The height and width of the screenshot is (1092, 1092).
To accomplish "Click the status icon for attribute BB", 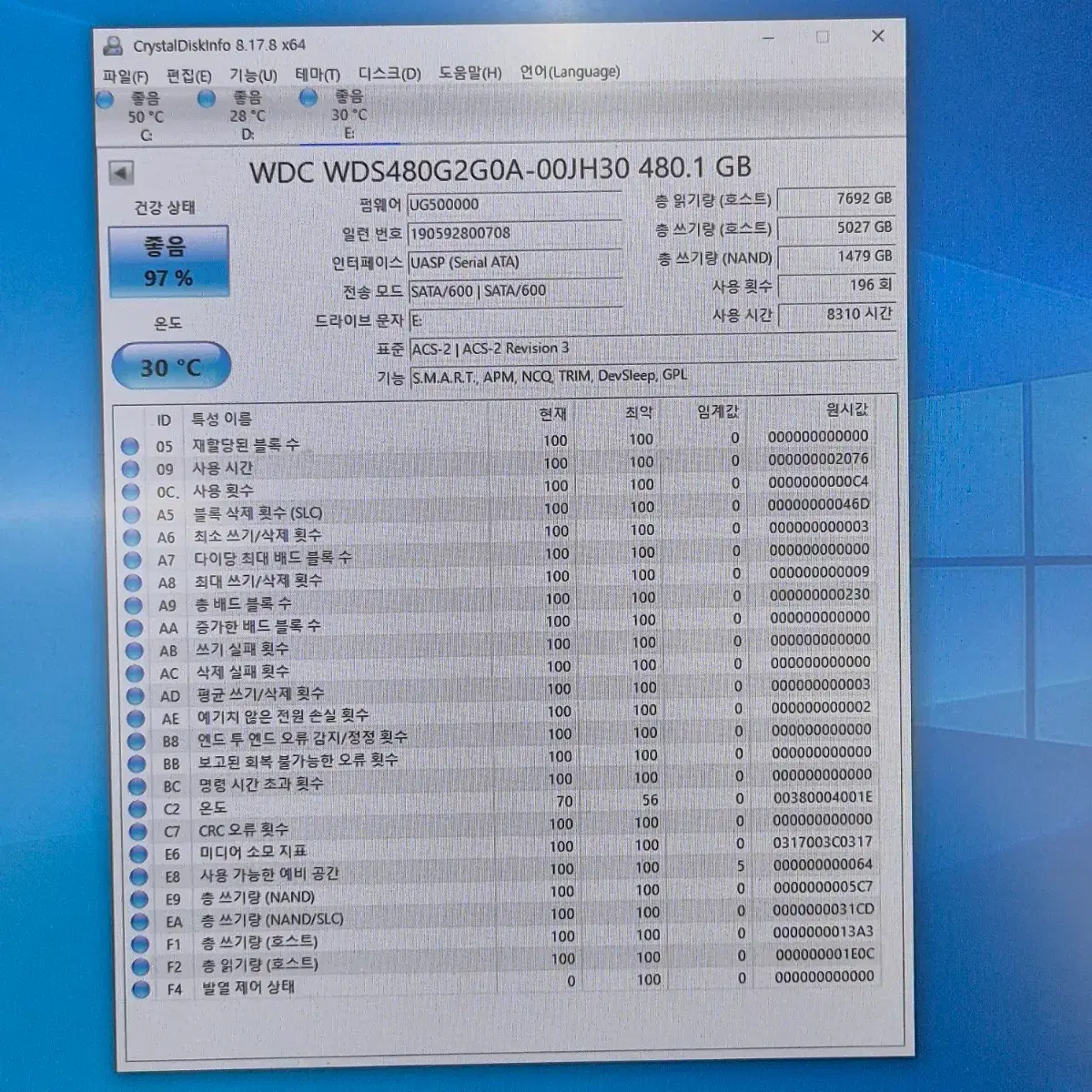I will tap(136, 763).
